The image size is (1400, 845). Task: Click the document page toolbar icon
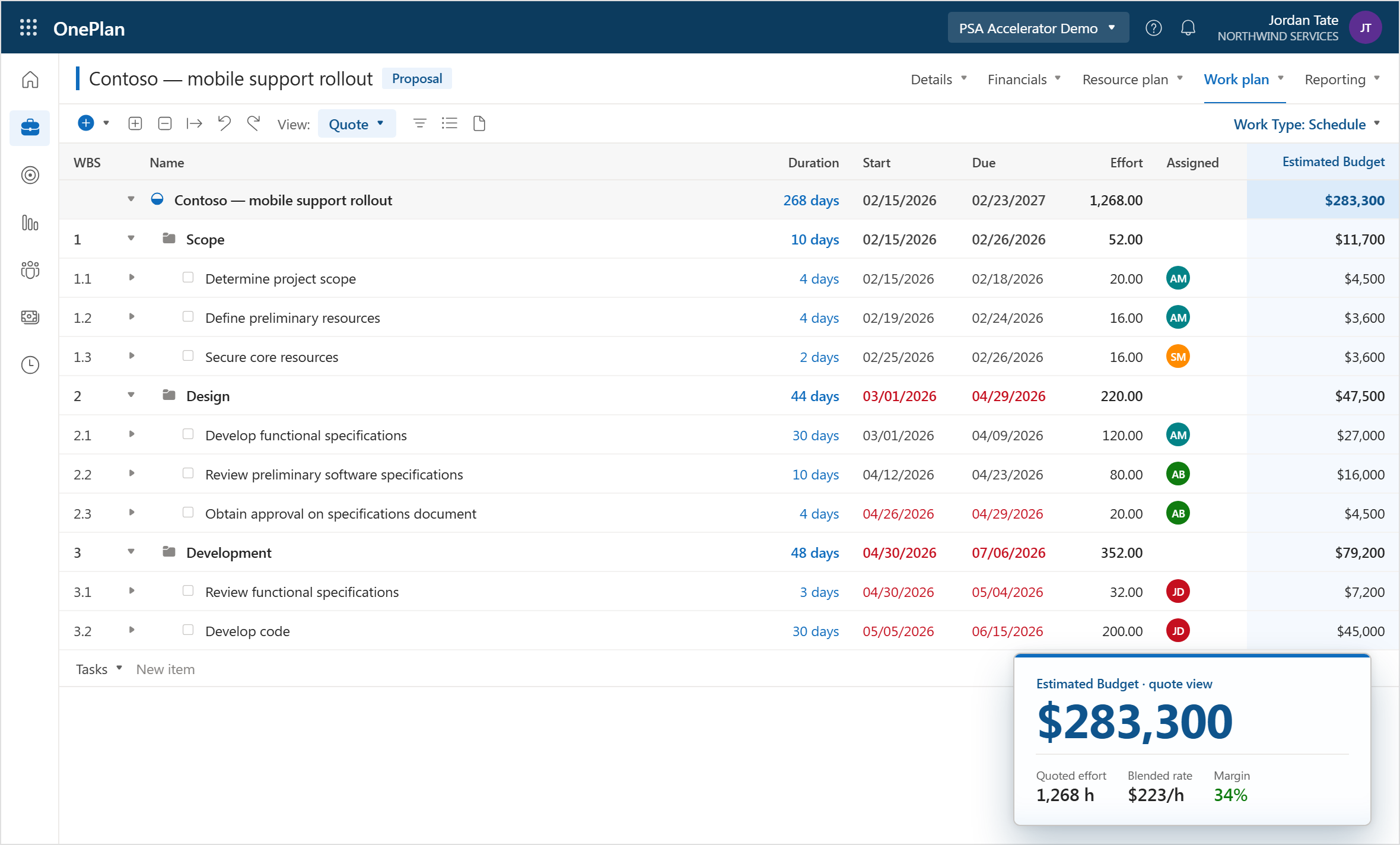click(479, 123)
